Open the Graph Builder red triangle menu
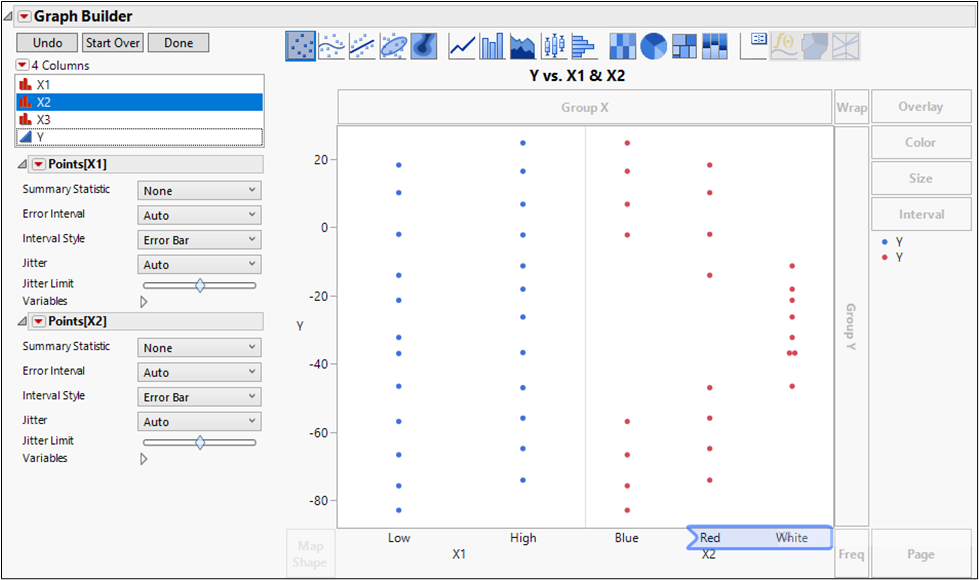 [x=24, y=16]
